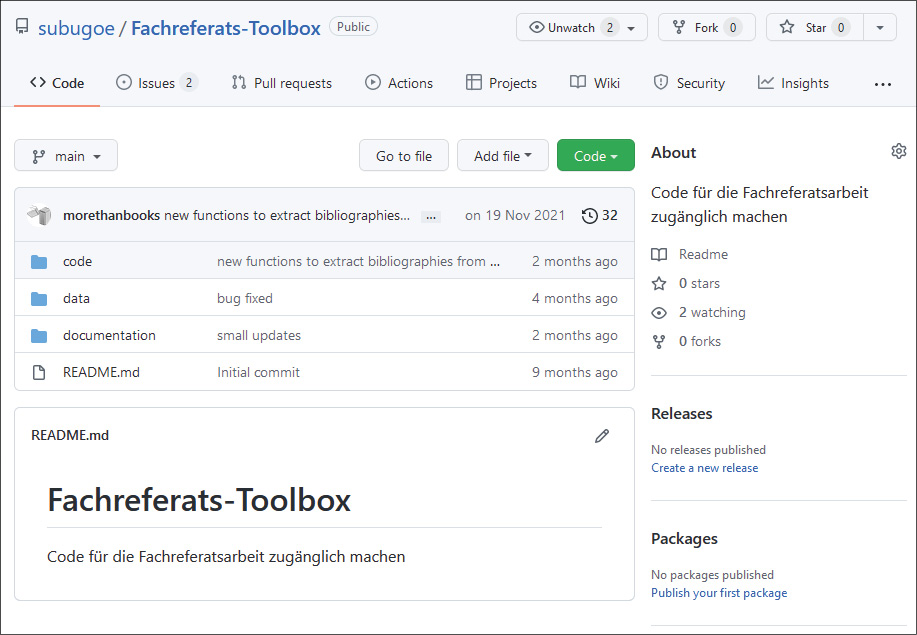Click the commit date 'on 19 Nov 2021'
Image resolution: width=917 pixels, height=635 pixels.
pyautogui.click(x=515, y=215)
